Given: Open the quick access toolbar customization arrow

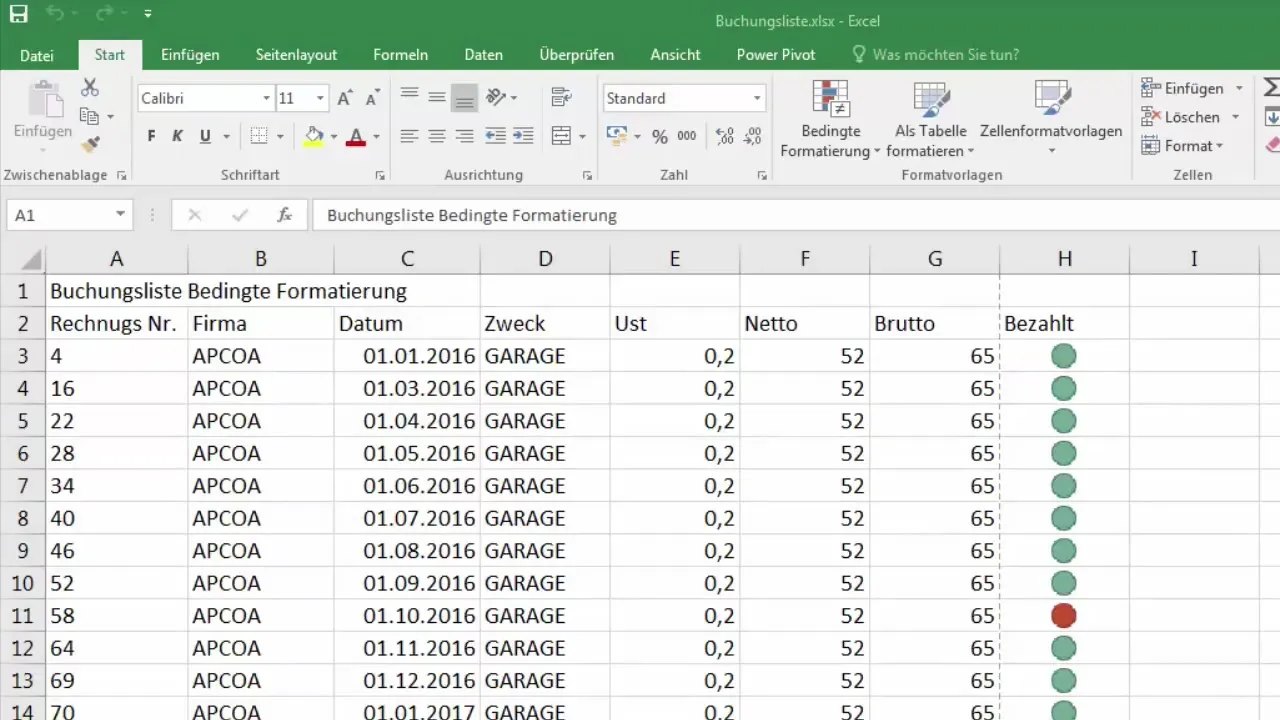Looking at the screenshot, I should tap(148, 15).
